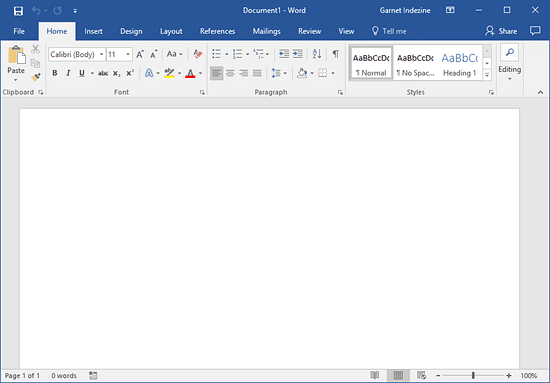Click the Decrease Font Size icon

coord(154,54)
